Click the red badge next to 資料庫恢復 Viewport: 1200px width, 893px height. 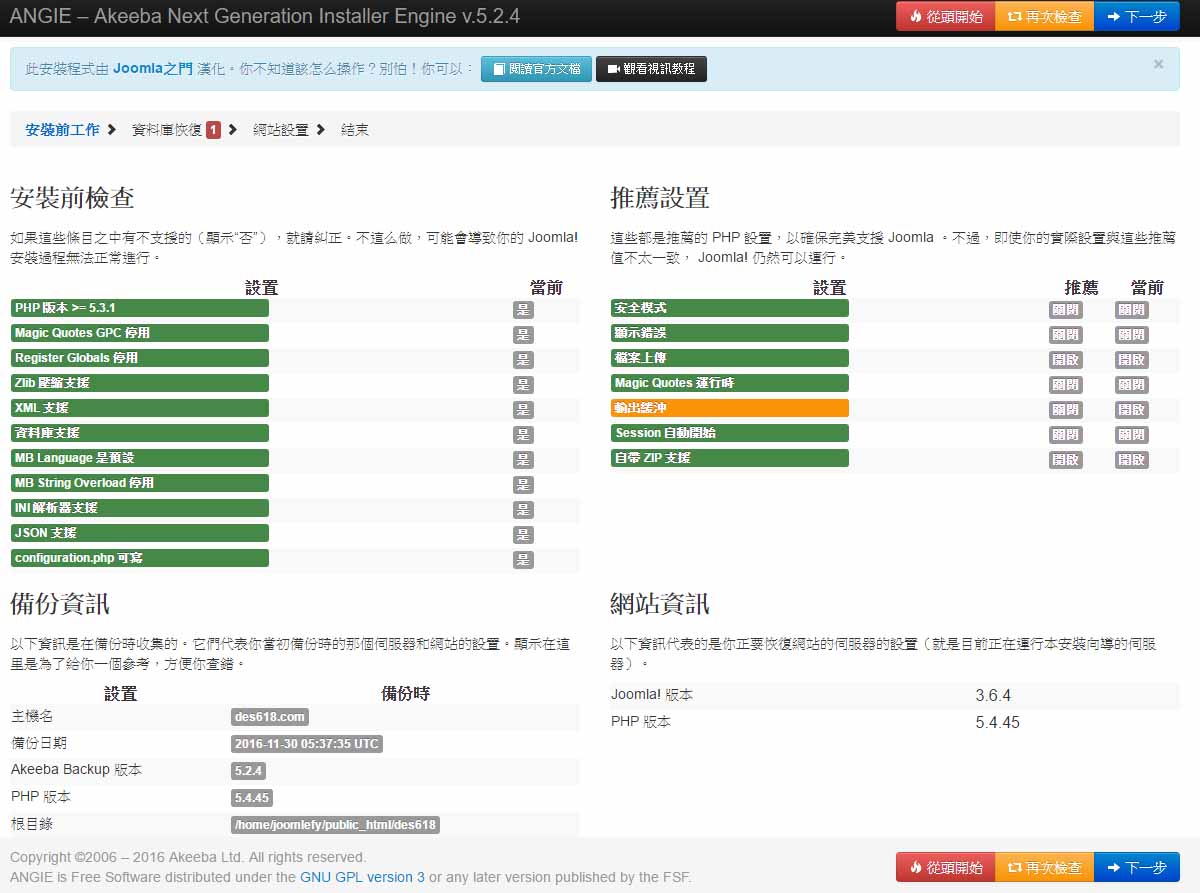coord(214,130)
